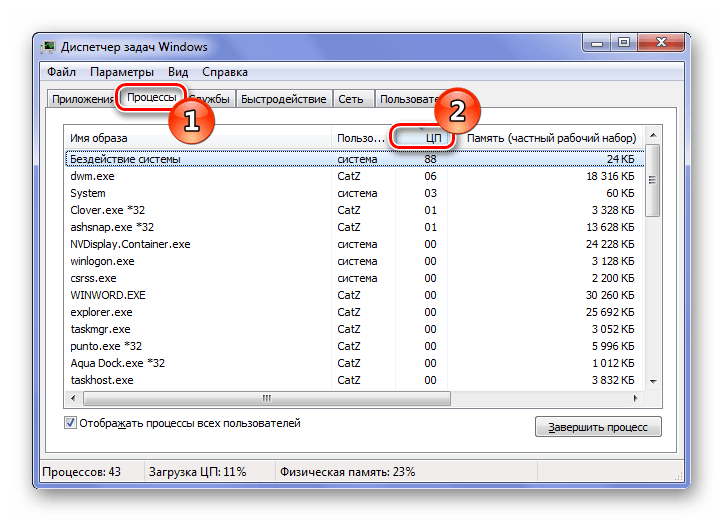
Task: Click the vertical scrollbar thumb
Action: pos(652,180)
